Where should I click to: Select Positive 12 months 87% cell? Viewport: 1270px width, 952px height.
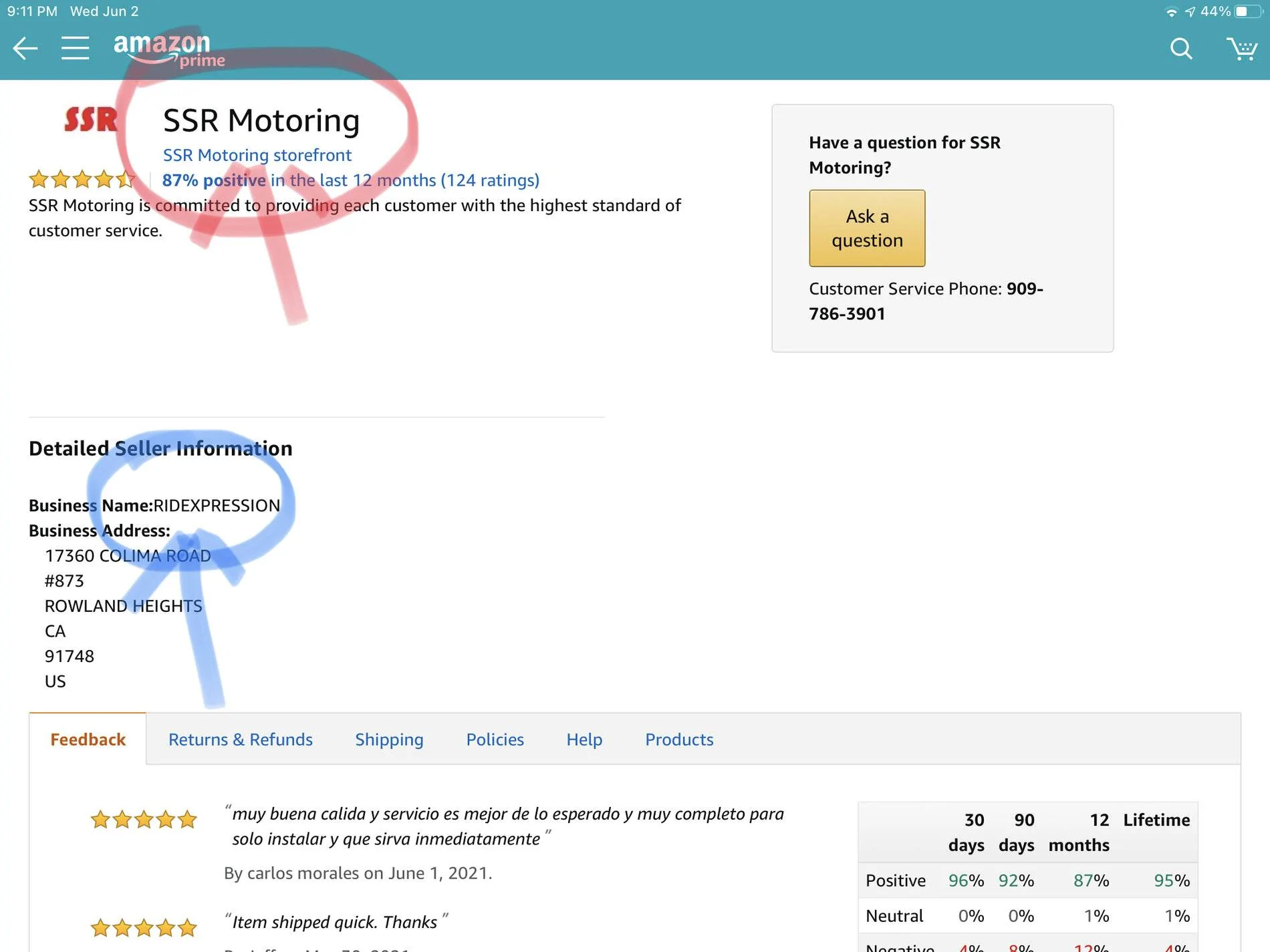pos(1091,881)
